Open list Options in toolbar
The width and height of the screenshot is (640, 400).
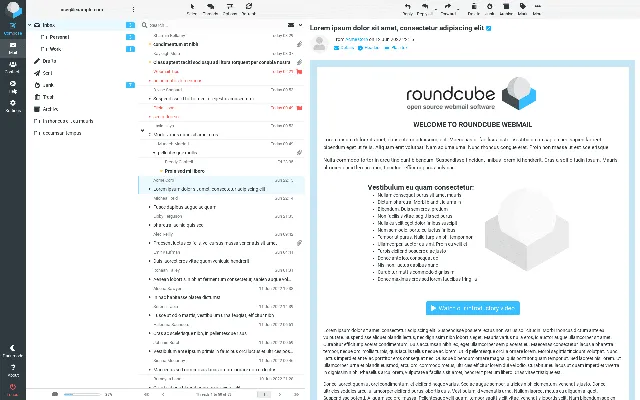(230, 9)
